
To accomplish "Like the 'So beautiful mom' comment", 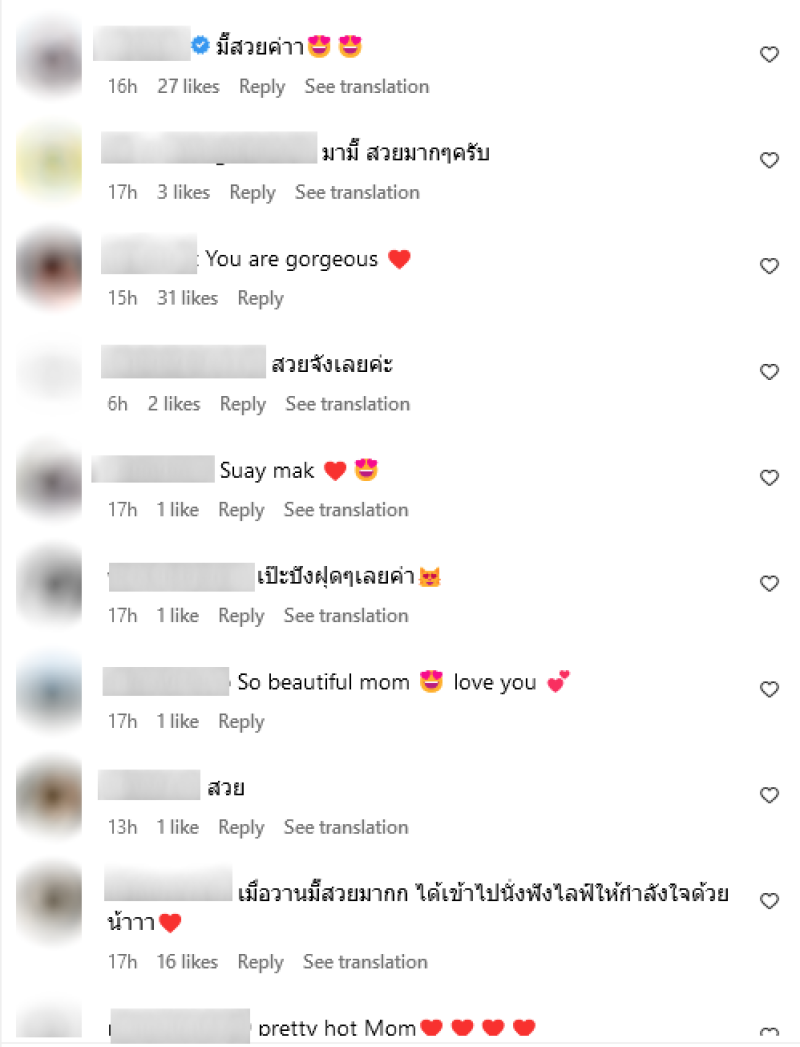I will pyautogui.click(x=769, y=689).
